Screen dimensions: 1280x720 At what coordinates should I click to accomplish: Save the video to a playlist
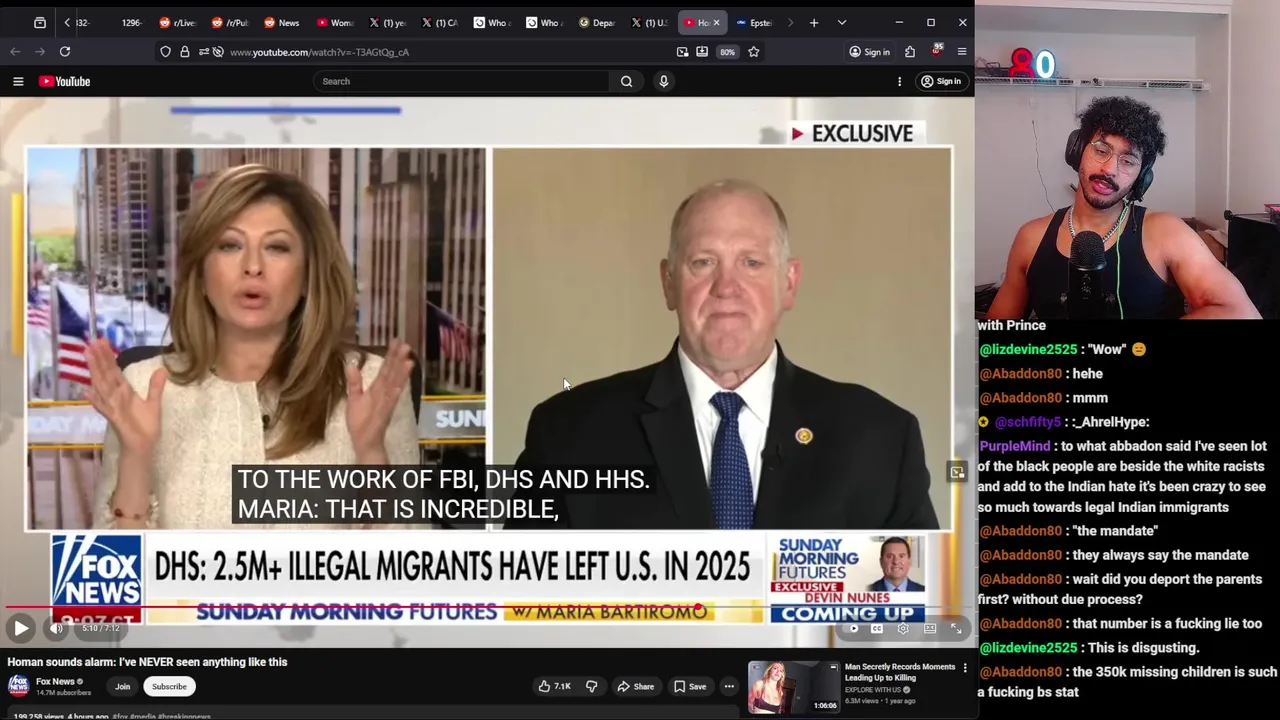pos(690,686)
